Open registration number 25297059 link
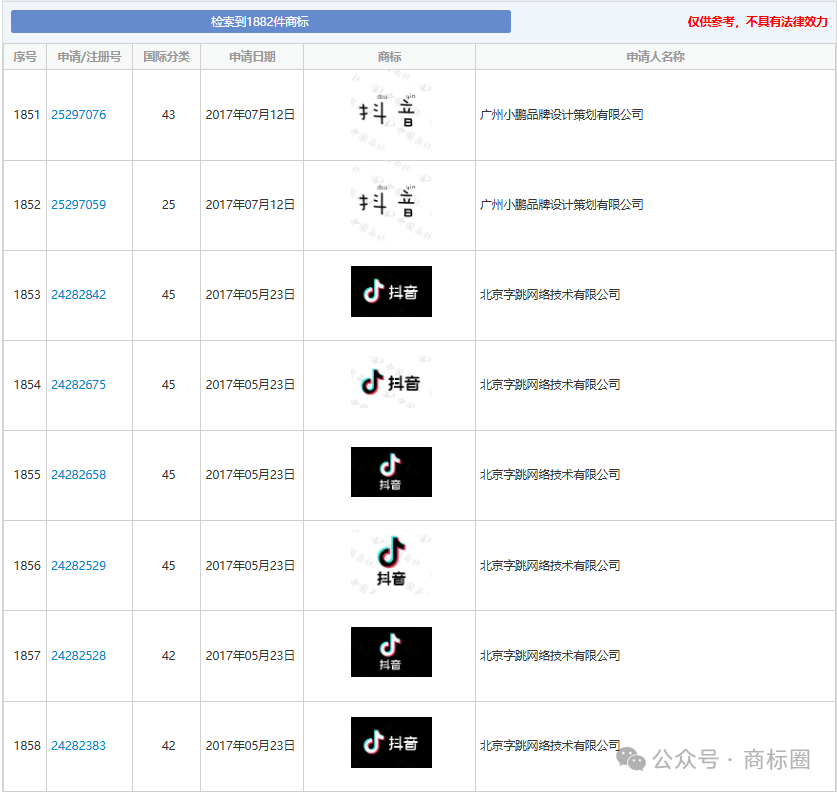The width and height of the screenshot is (837, 792). coord(78,205)
